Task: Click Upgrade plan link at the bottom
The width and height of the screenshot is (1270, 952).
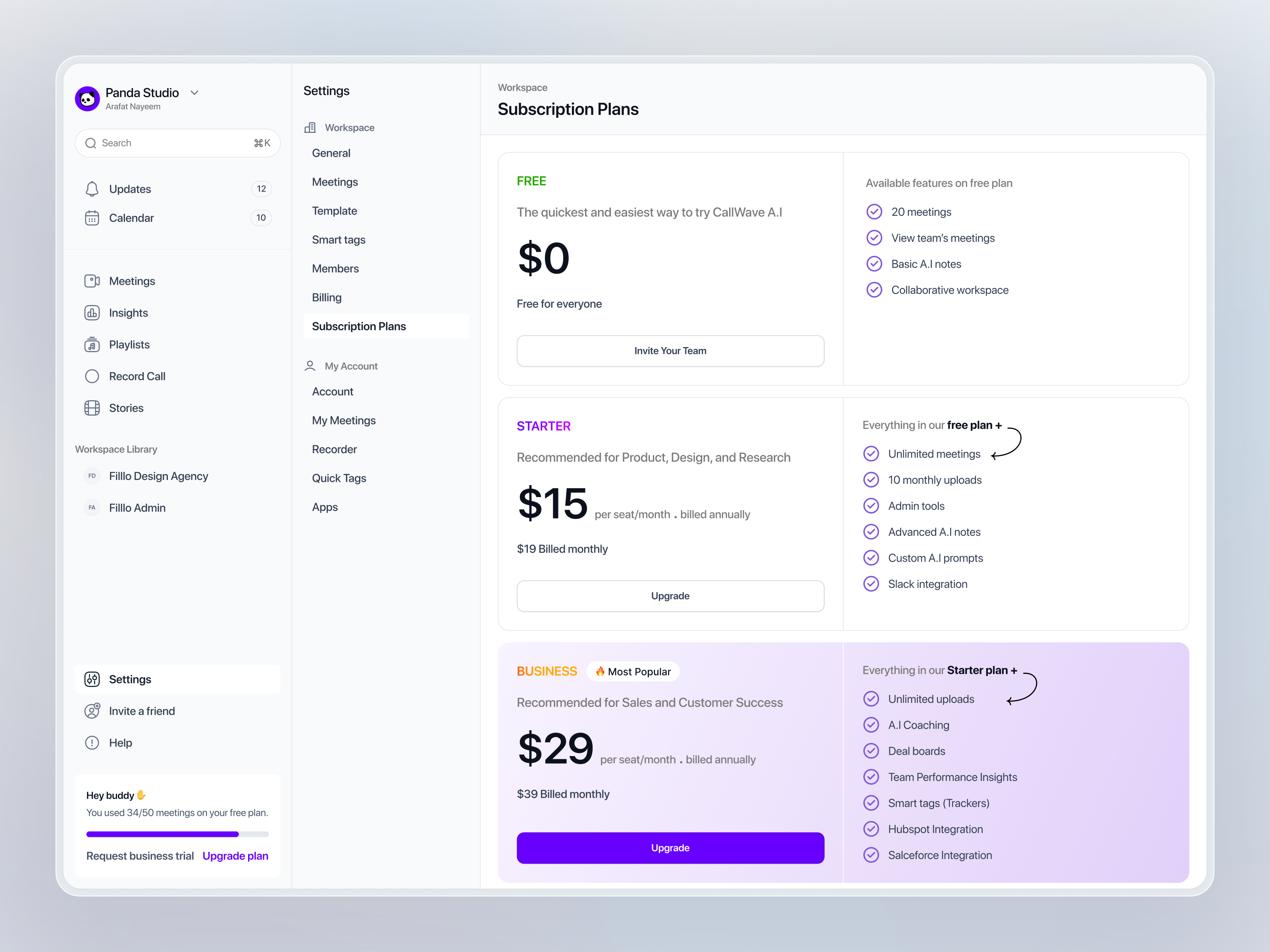Action: click(x=235, y=856)
